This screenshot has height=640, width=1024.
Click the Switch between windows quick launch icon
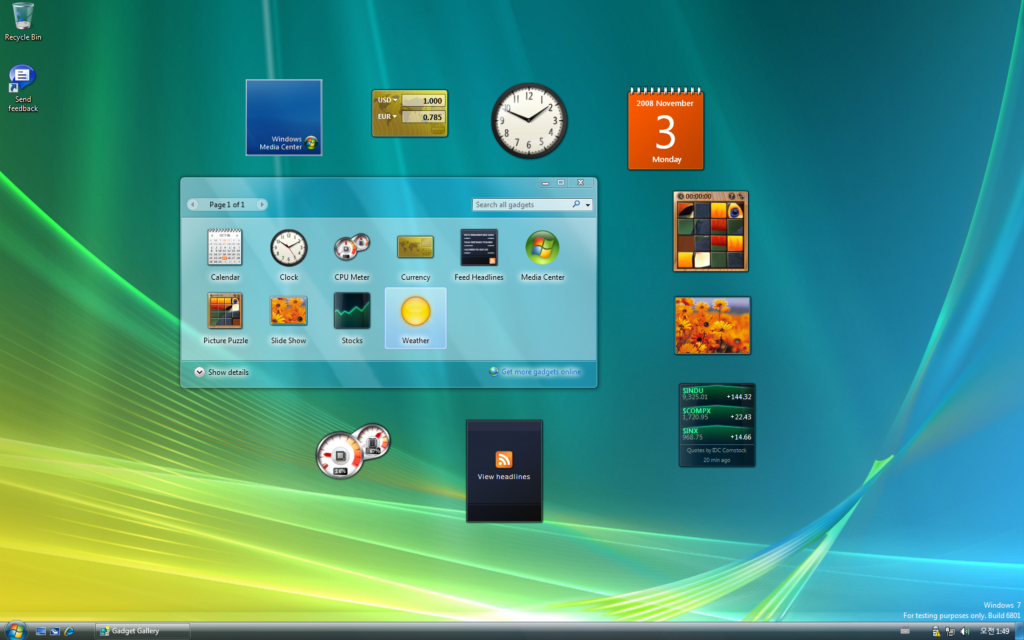pos(55,632)
